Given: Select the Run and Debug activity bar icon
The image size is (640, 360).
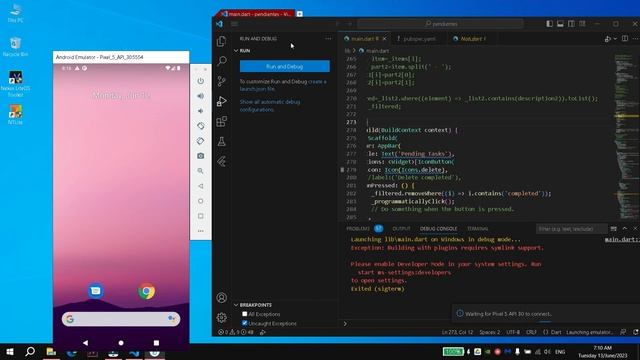Looking at the screenshot, I should click(x=222, y=101).
